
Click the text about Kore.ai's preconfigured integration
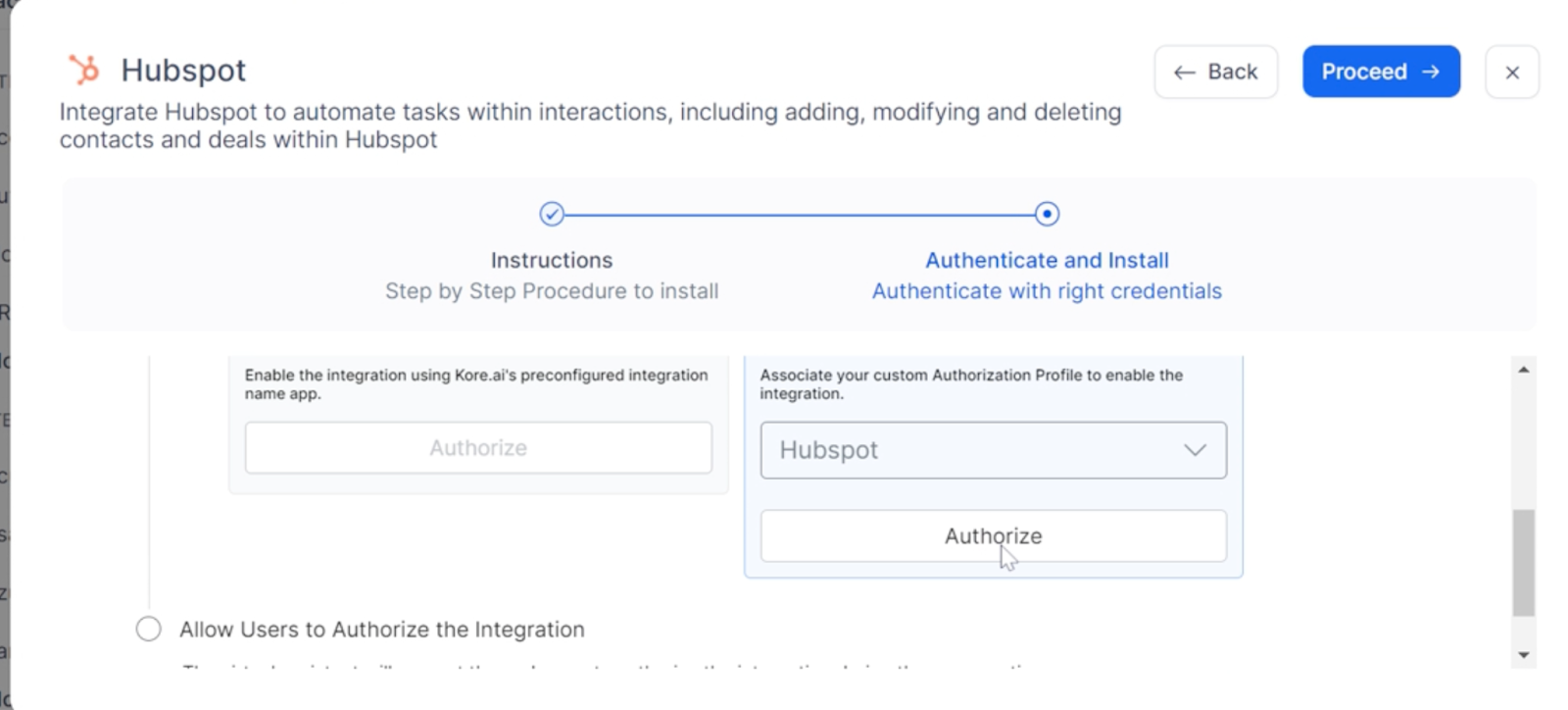pos(476,383)
